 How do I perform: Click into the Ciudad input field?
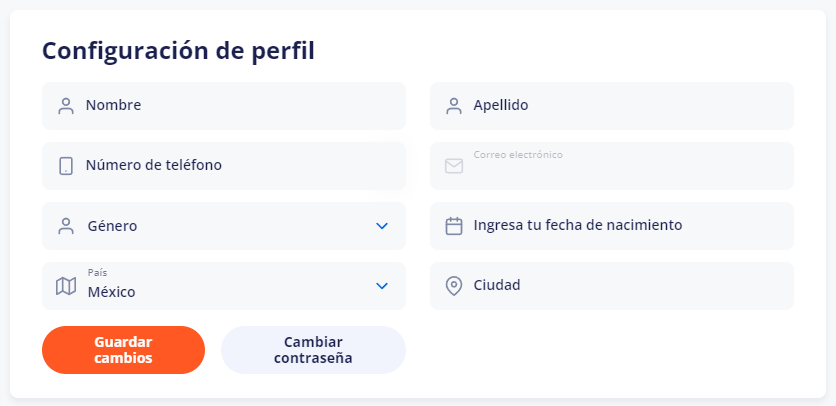pyautogui.click(x=628, y=286)
